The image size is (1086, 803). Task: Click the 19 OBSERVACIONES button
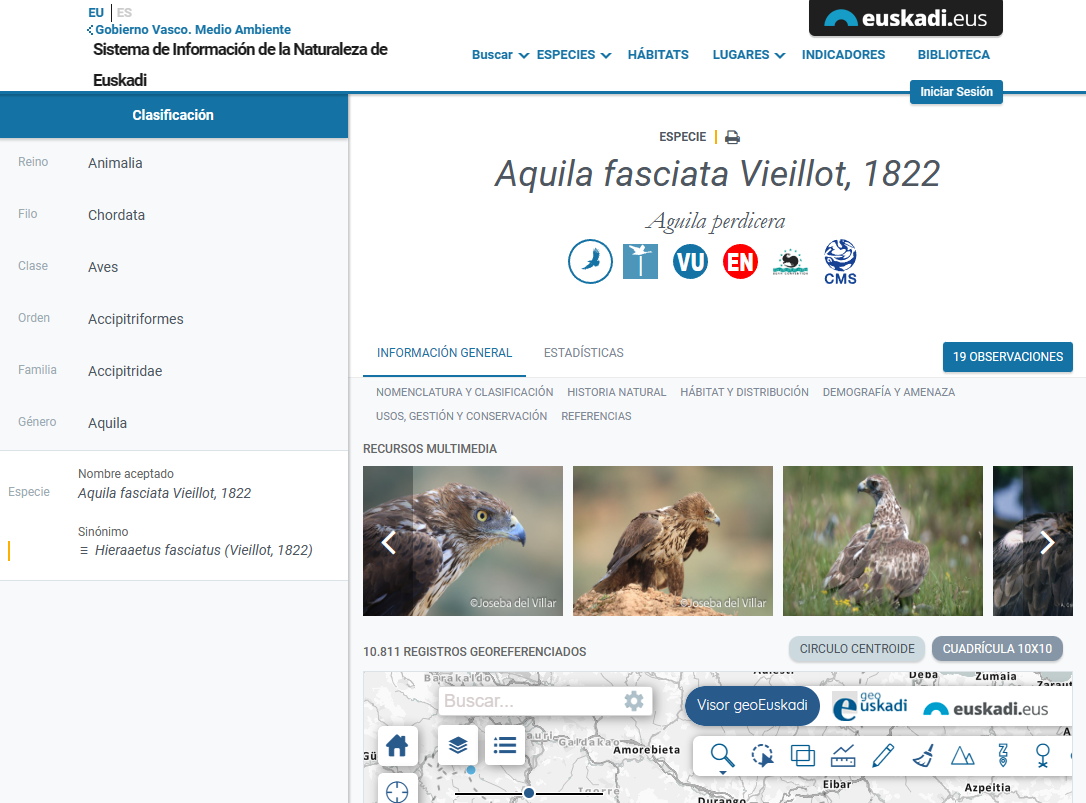tap(1007, 356)
